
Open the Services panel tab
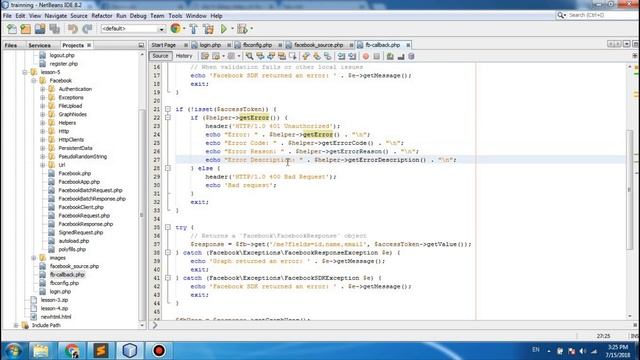click(40, 45)
